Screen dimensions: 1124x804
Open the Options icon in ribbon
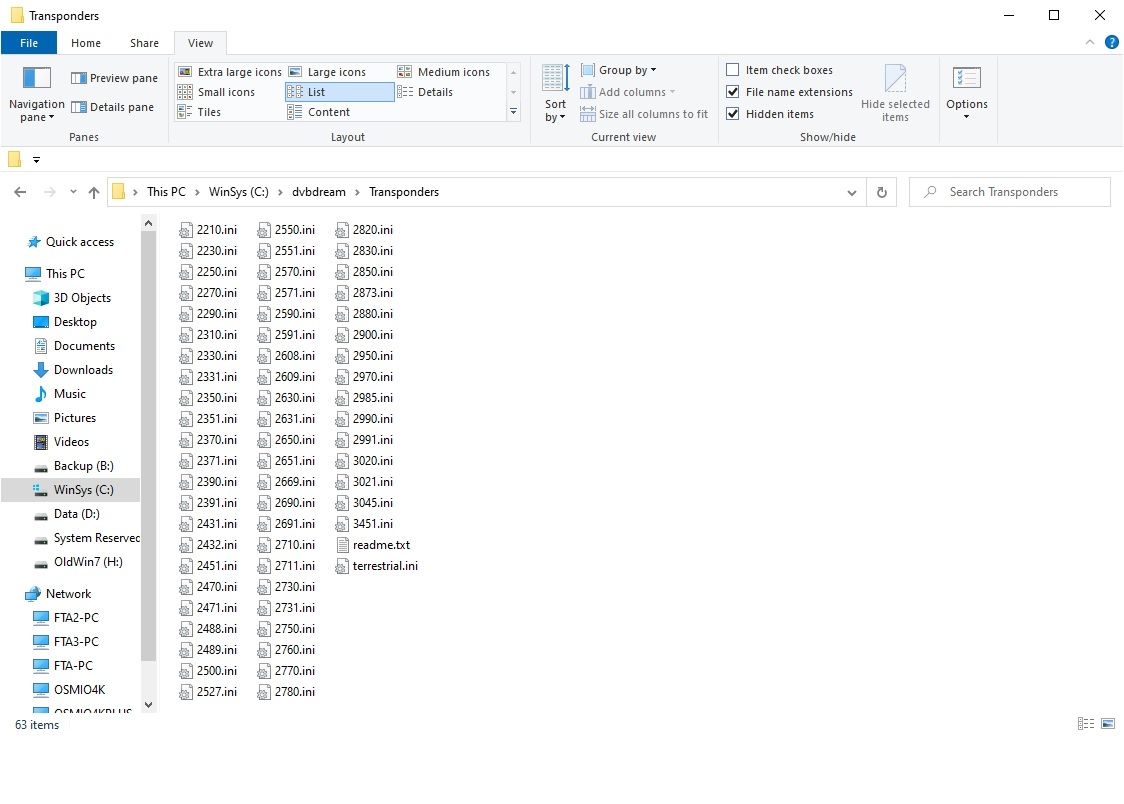966,79
